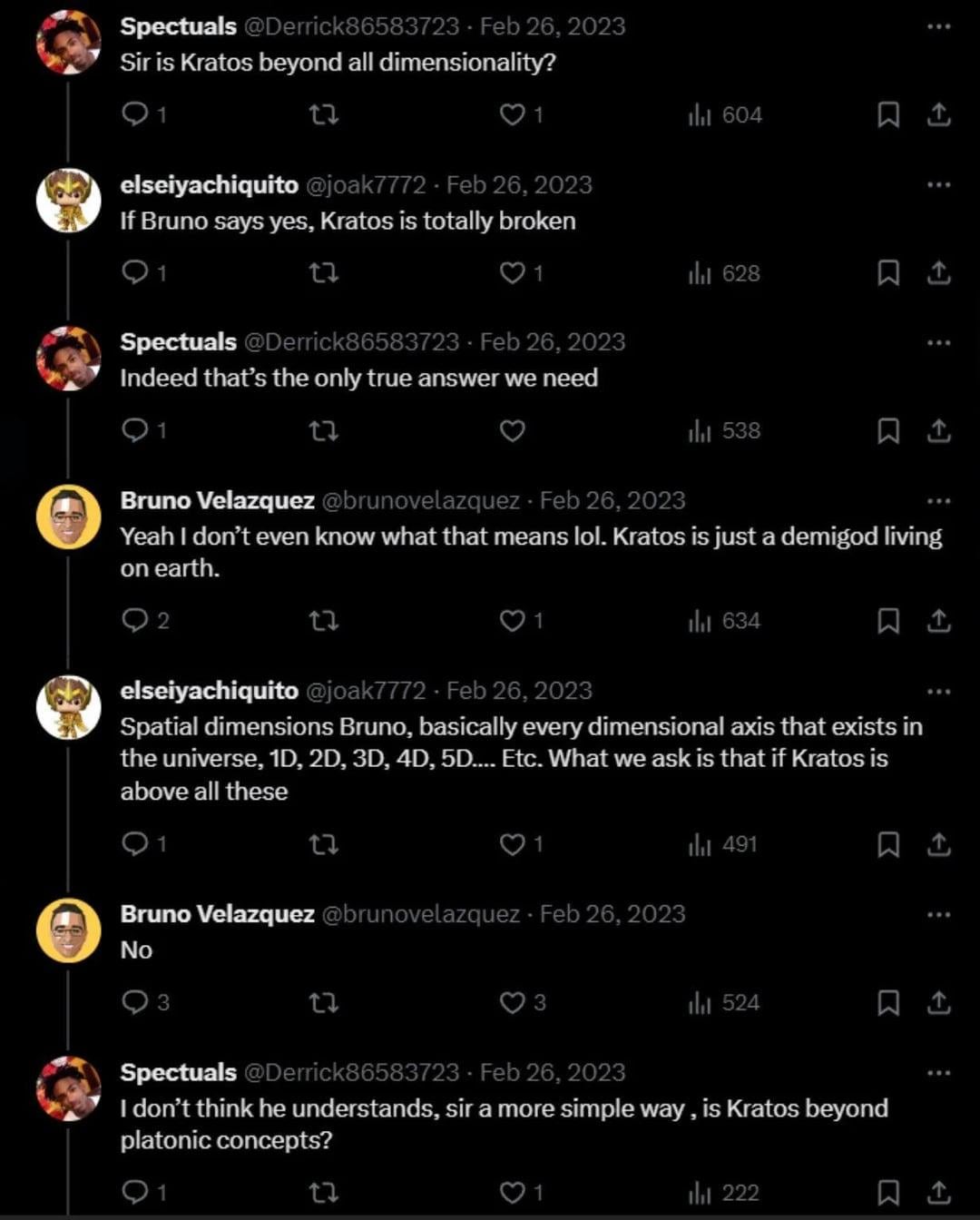980x1220 pixels.
Task: Bookmark Bruno's "just a demigod" tweet
Action: pos(888,621)
